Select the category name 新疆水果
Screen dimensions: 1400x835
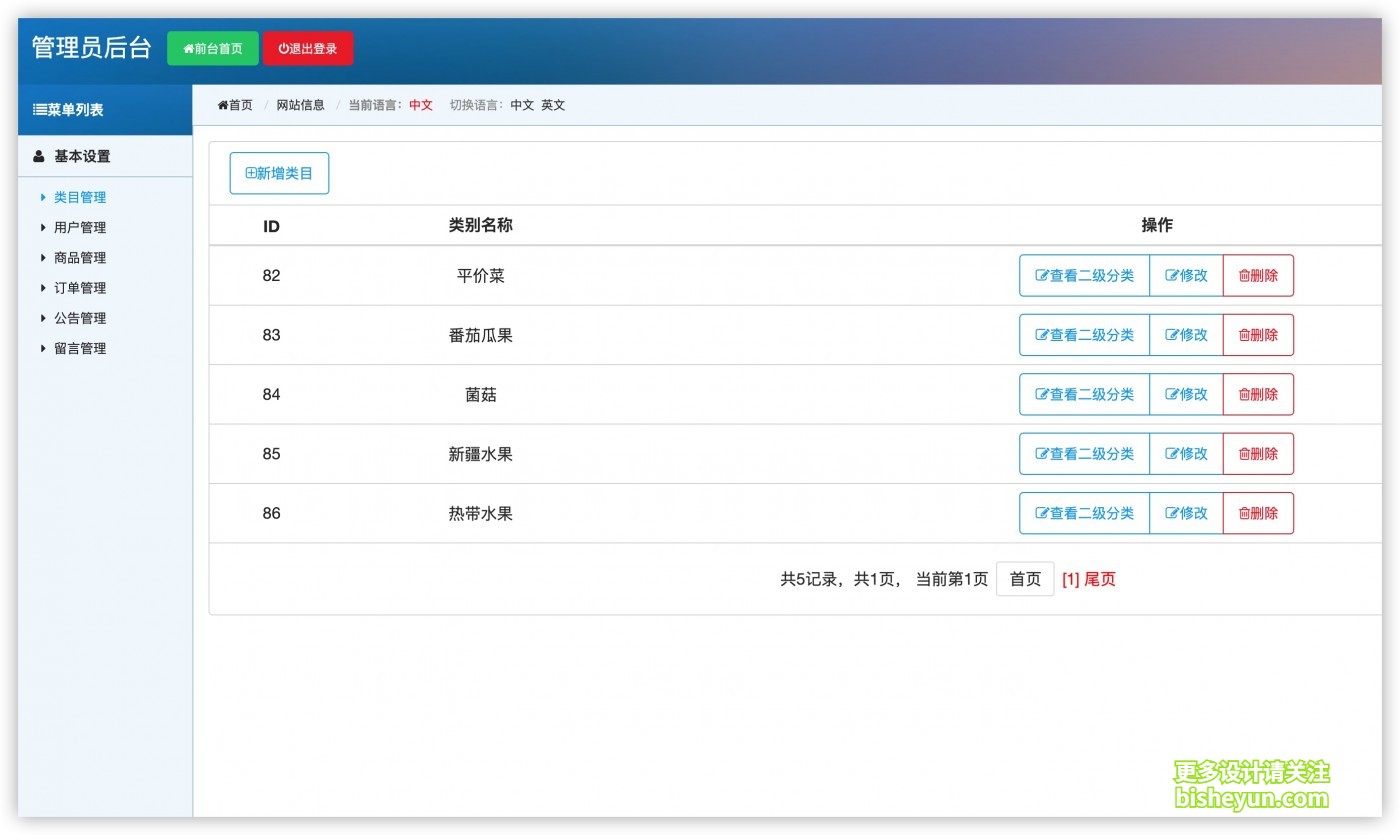[x=481, y=454]
